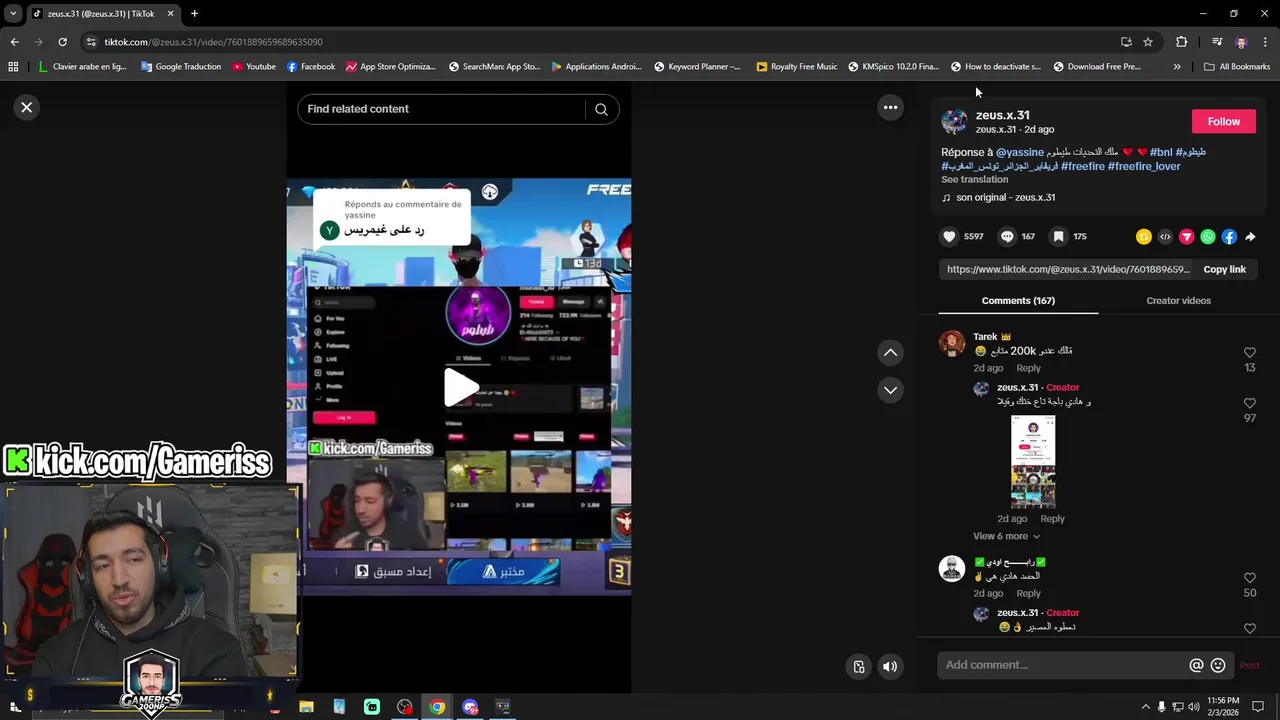This screenshot has height=720, width=1280.
Task: Open zeus.x.31 profile avatar
Action: 954,121
